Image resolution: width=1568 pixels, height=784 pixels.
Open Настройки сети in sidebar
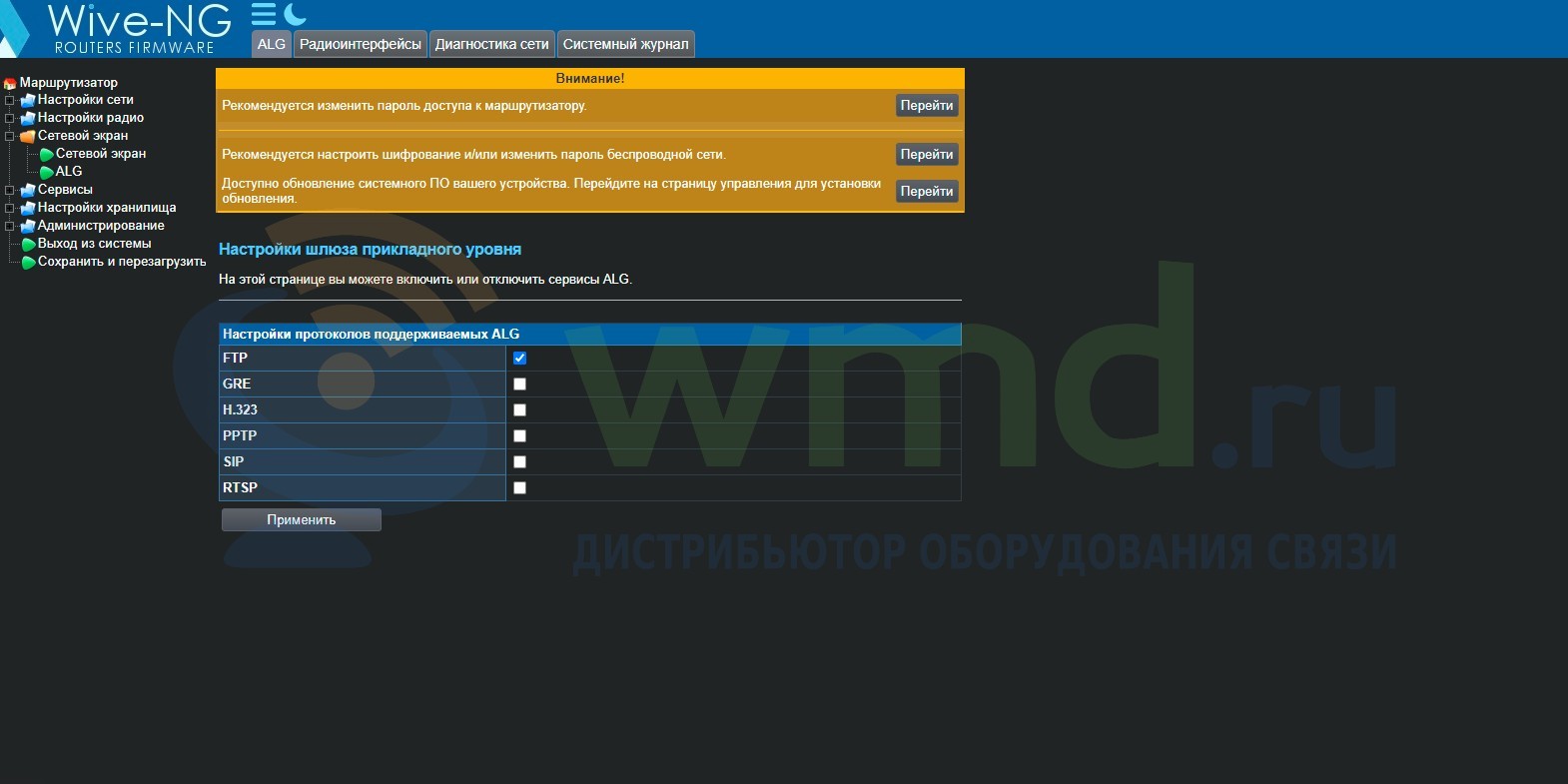coord(85,100)
